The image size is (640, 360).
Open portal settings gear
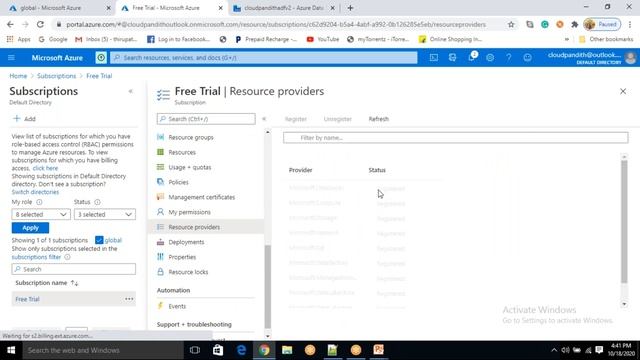[490, 58]
